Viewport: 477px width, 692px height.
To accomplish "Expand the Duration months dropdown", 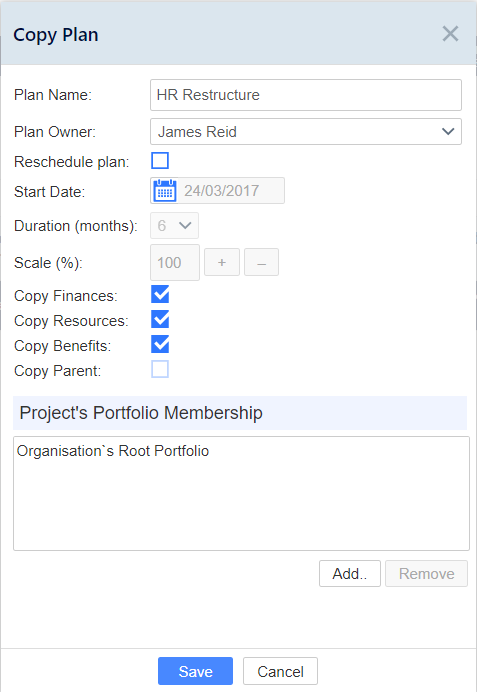I will point(174,226).
